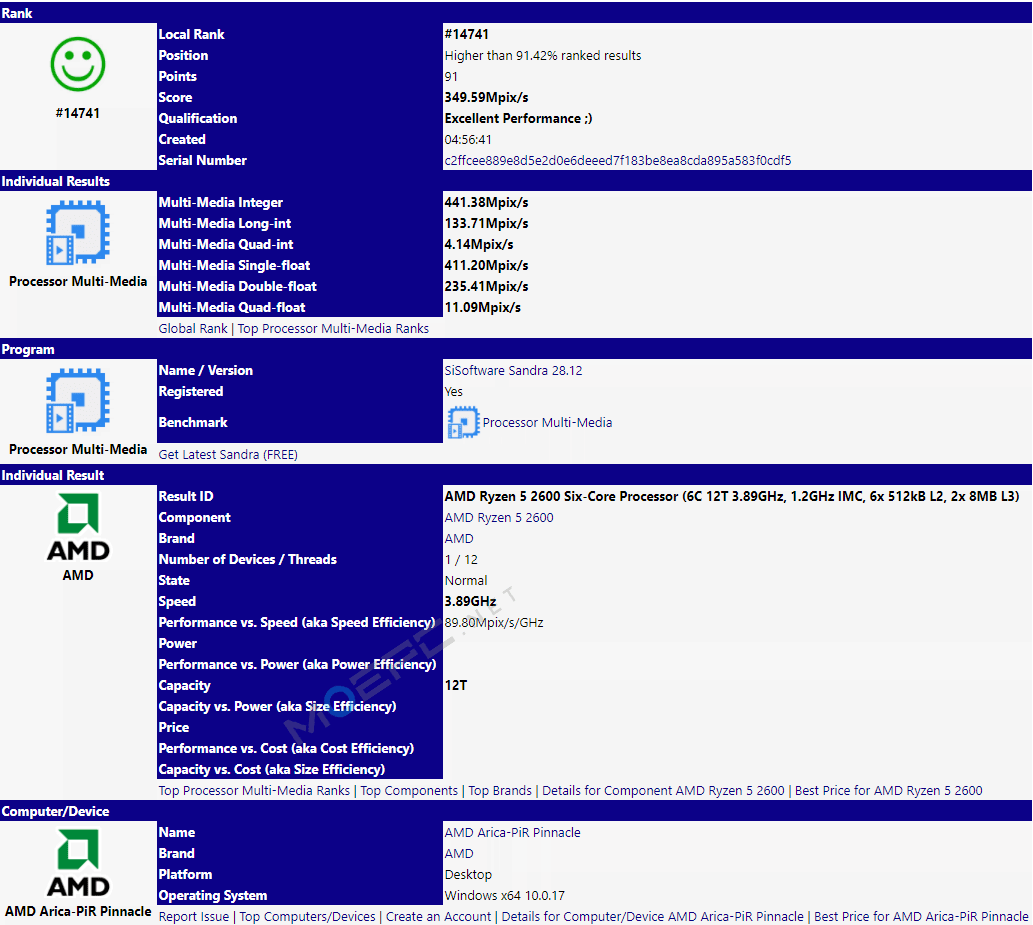Open the SiSoftware Sandra 28.12 link
Screen dimensions: 1033x925
pyautogui.click(x=513, y=370)
